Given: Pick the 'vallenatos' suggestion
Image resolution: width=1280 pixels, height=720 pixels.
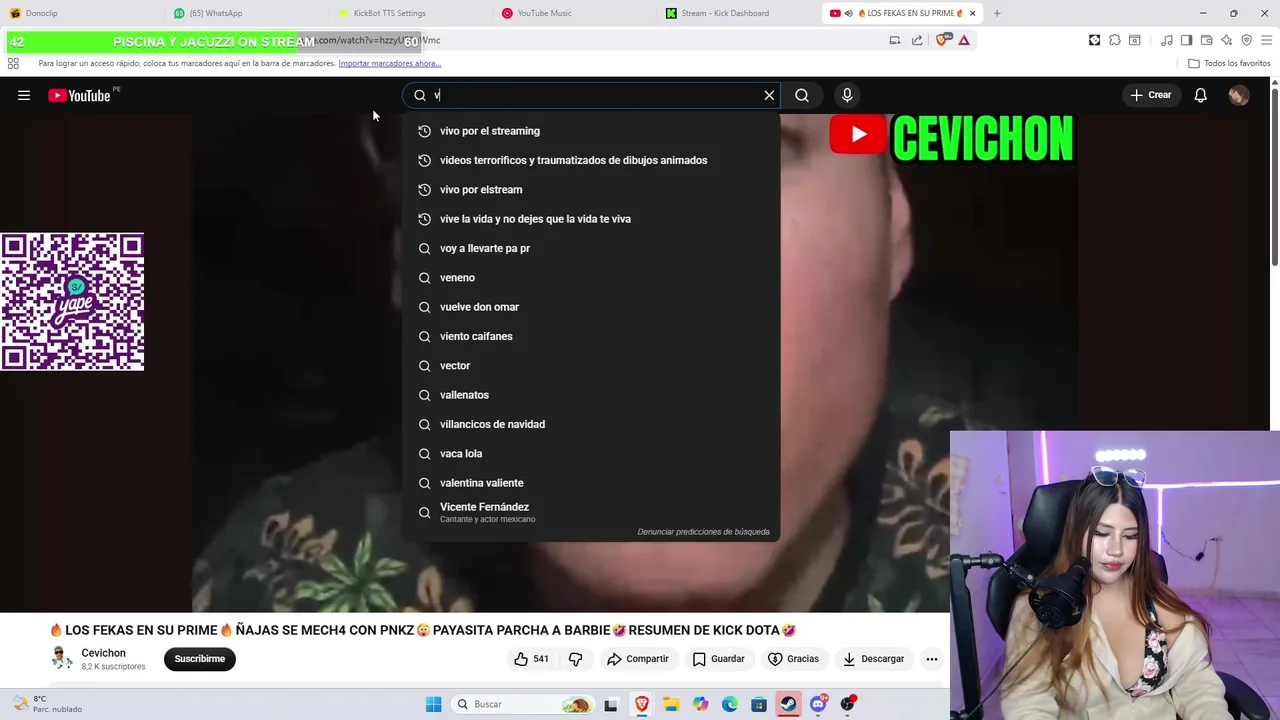Looking at the screenshot, I should pyautogui.click(x=591, y=395).
